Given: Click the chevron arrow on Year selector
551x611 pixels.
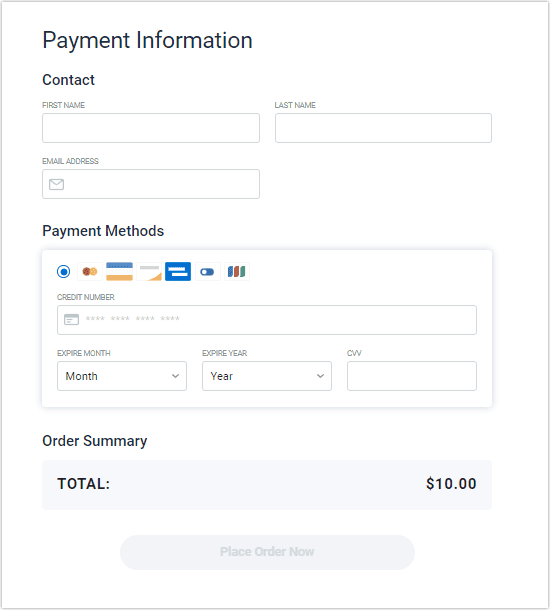Looking at the screenshot, I should [x=320, y=376].
